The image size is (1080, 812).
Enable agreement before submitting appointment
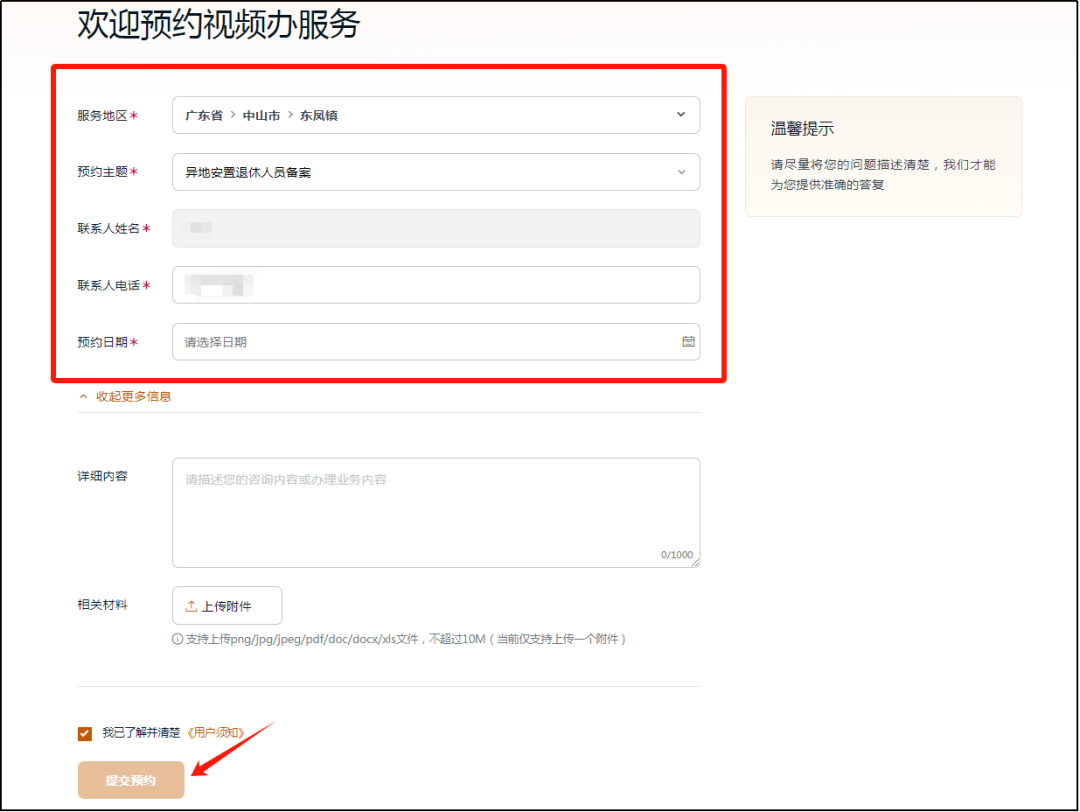click(x=84, y=732)
